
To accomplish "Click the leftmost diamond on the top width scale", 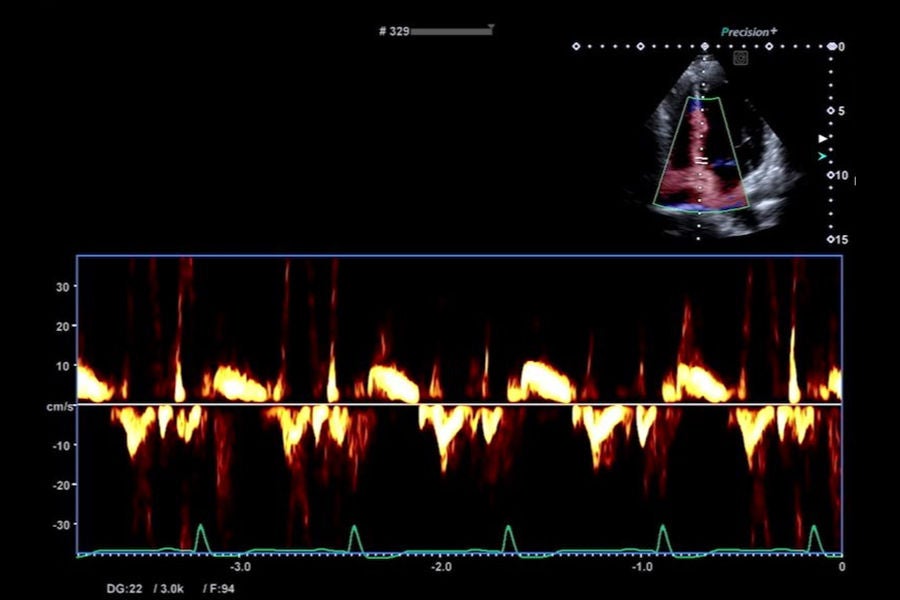I will (576, 47).
